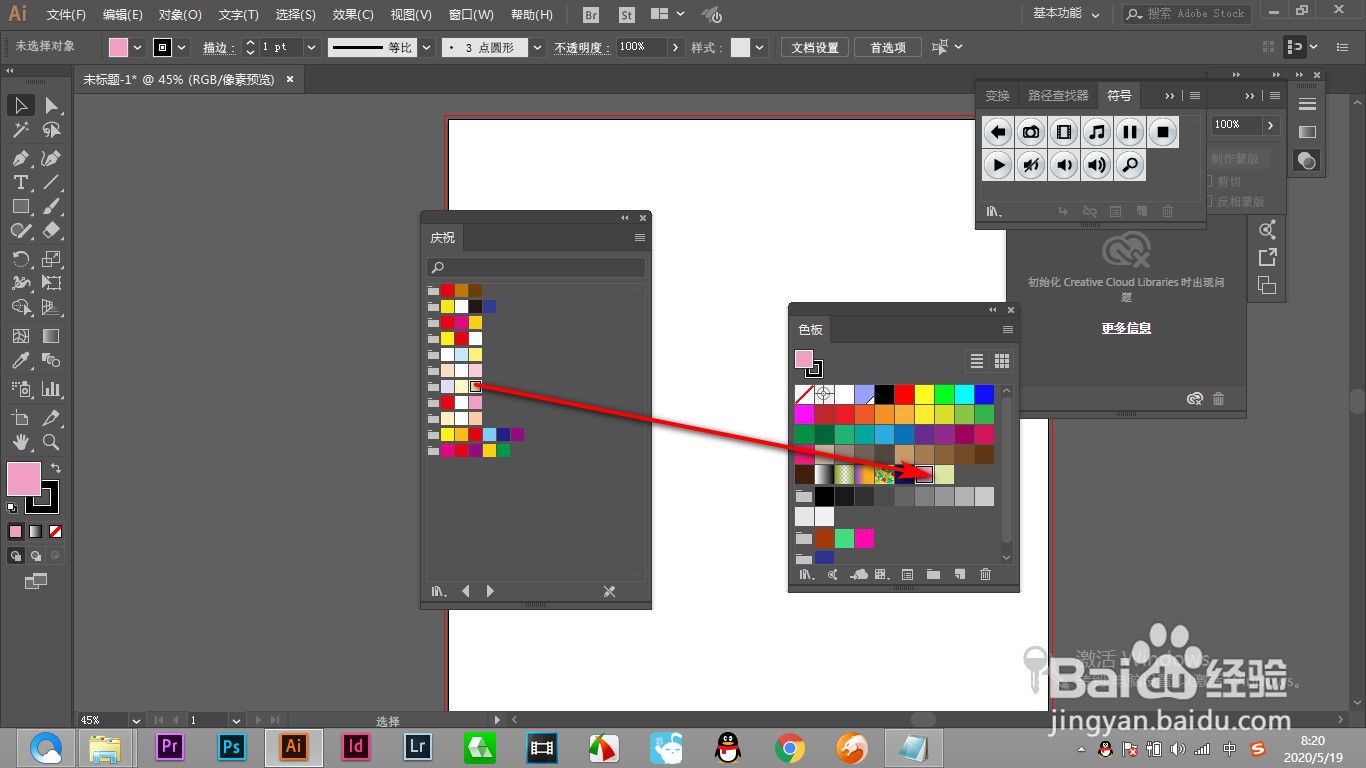Switch to the 路径查找器 tab
This screenshot has width=1366, height=768.
(x=1058, y=96)
